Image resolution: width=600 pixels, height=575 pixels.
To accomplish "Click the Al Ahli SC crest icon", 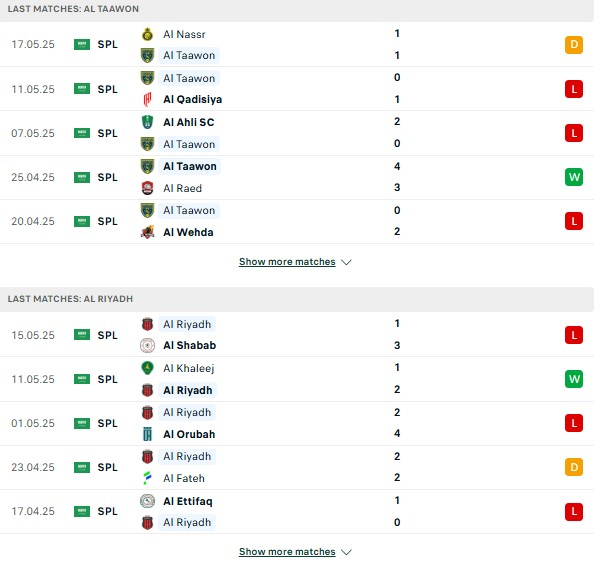I will pos(147,122).
